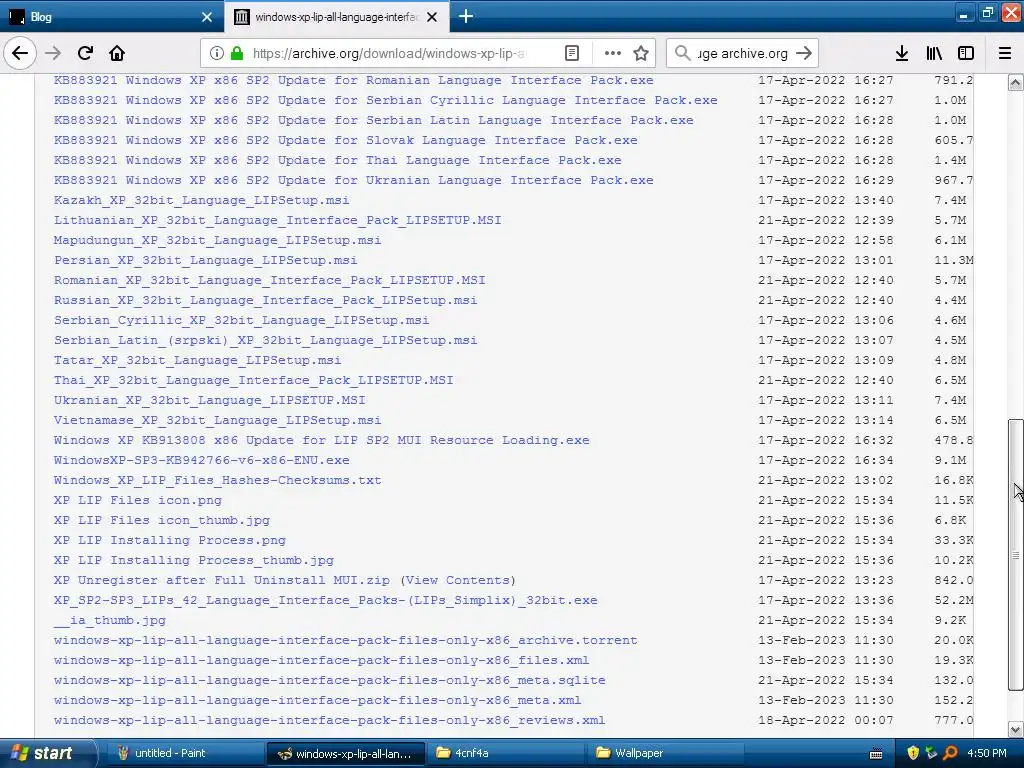Download XP Unregister after Full Uninstall MUI.zip
1024x768 pixels.
[221, 580]
